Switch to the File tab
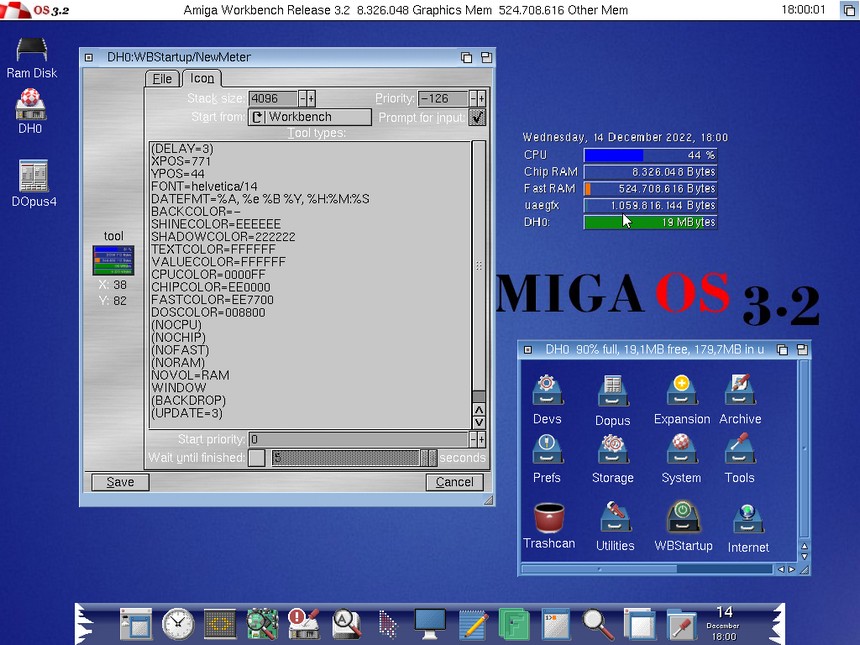The image size is (860, 645). click(x=162, y=79)
